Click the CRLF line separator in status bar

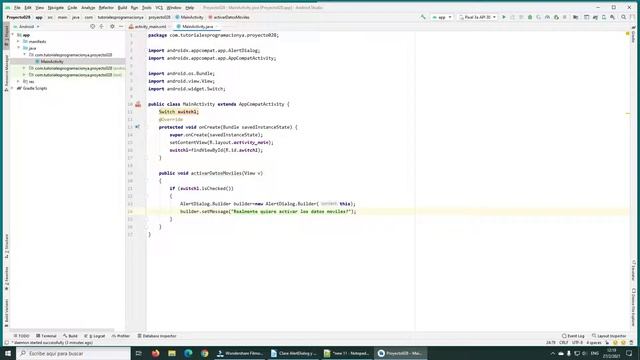[x=564, y=342]
